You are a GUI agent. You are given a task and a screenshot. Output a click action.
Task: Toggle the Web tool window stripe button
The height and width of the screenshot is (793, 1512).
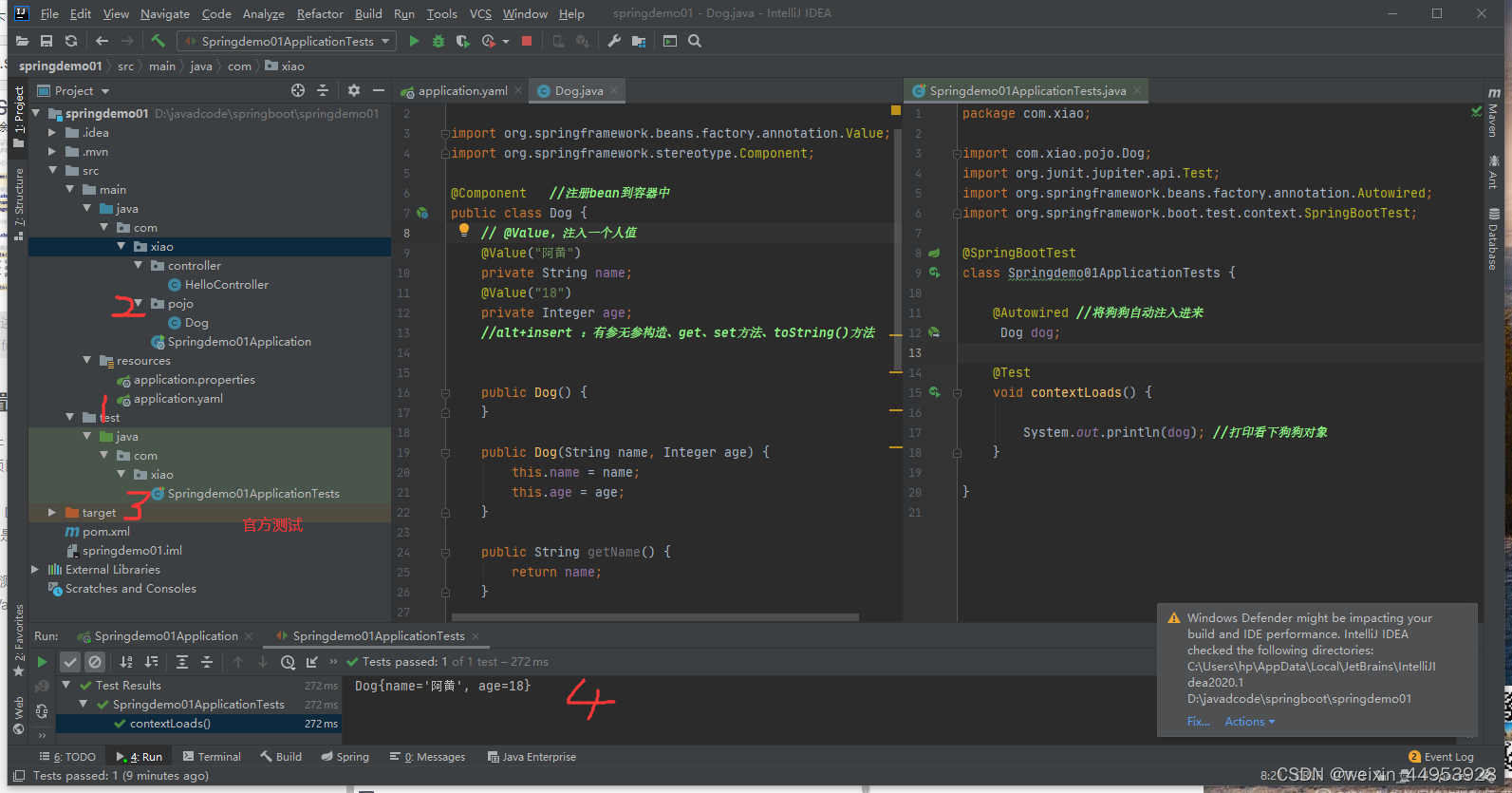coord(19,715)
